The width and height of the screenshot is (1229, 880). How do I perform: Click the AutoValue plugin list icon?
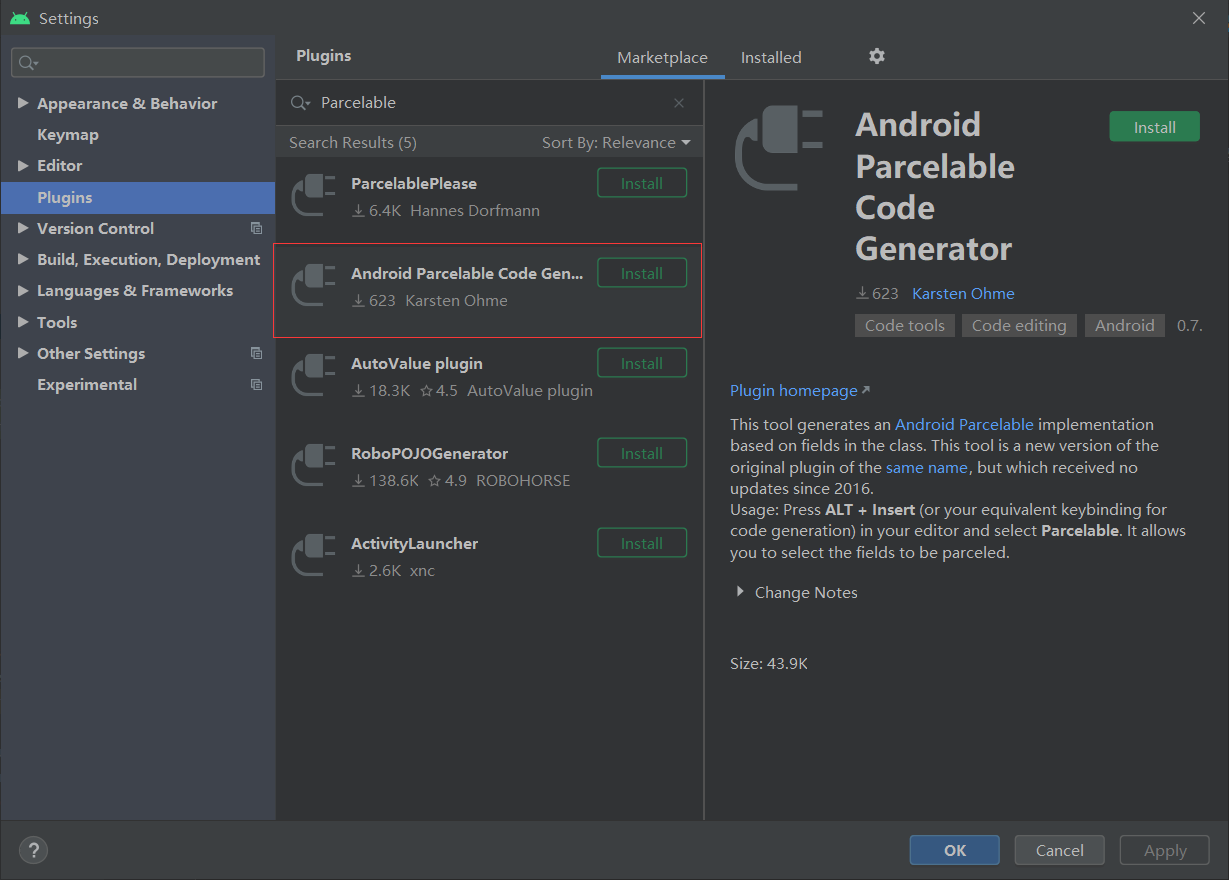pos(314,375)
